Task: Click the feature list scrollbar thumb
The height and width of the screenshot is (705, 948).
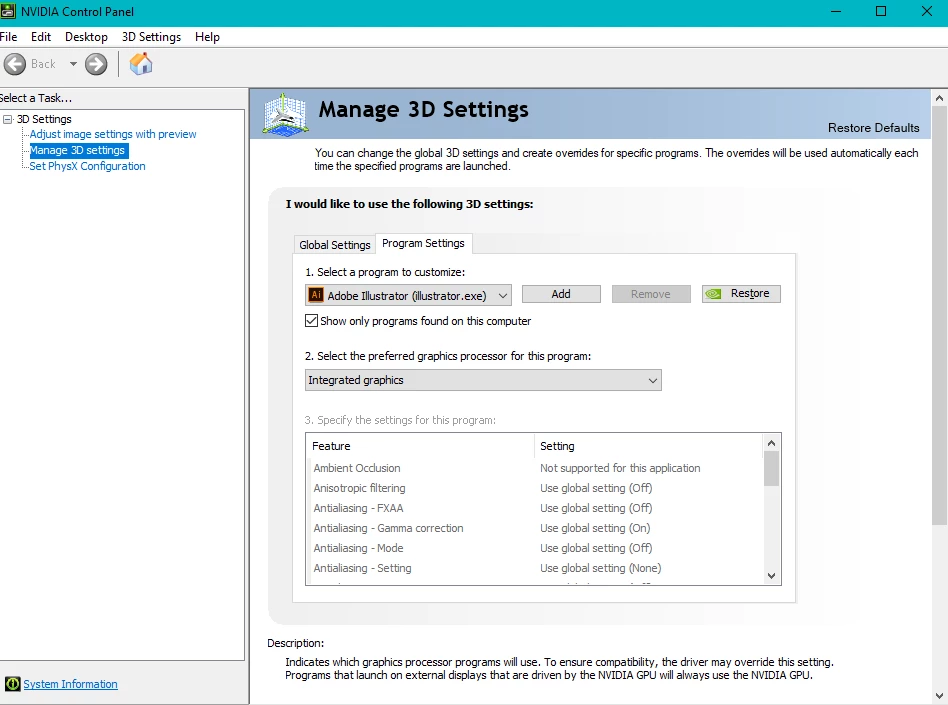Action: 771,469
